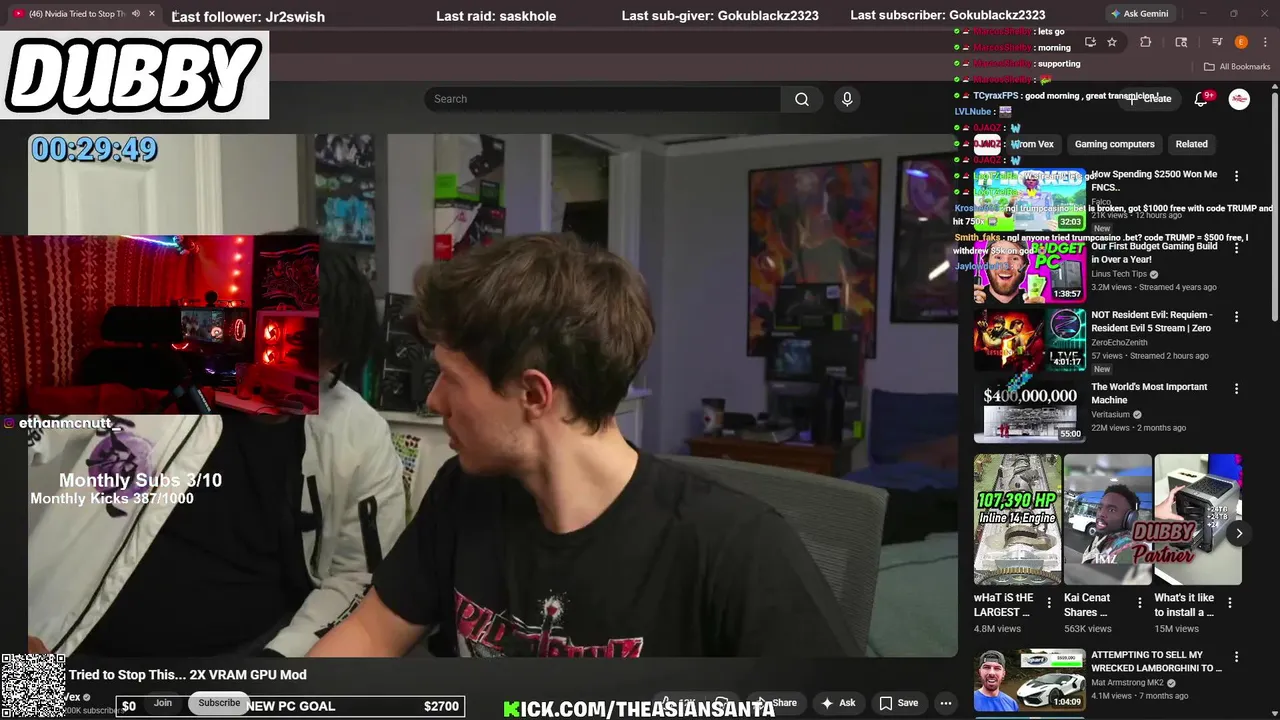Image resolution: width=1280 pixels, height=720 pixels.
Task: Open Chrome media controls icon
Action: (x=1217, y=42)
